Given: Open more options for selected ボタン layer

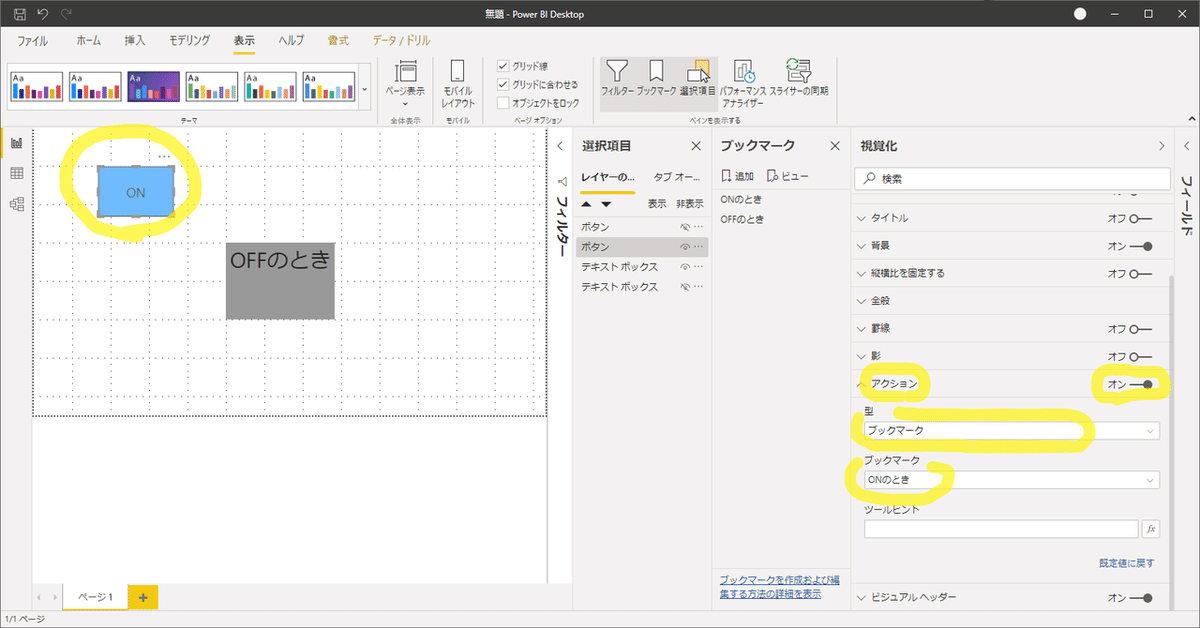Looking at the screenshot, I should click(699, 247).
